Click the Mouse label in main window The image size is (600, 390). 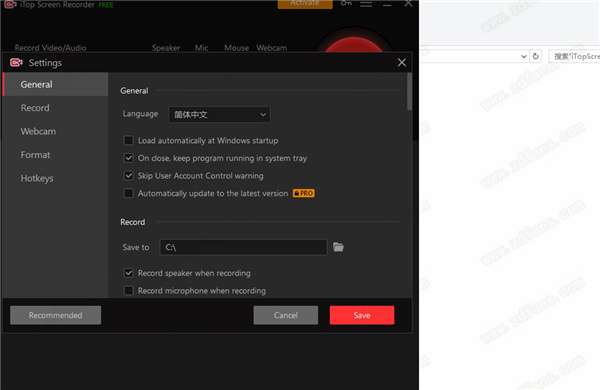click(x=236, y=48)
